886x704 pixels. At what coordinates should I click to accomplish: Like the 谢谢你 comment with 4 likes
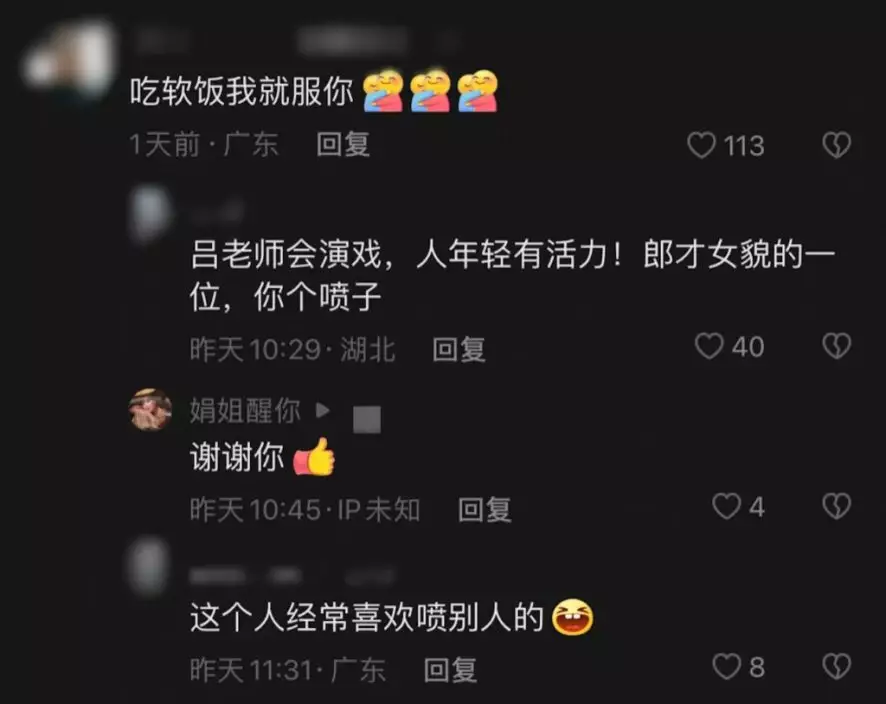[x=726, y=506]
